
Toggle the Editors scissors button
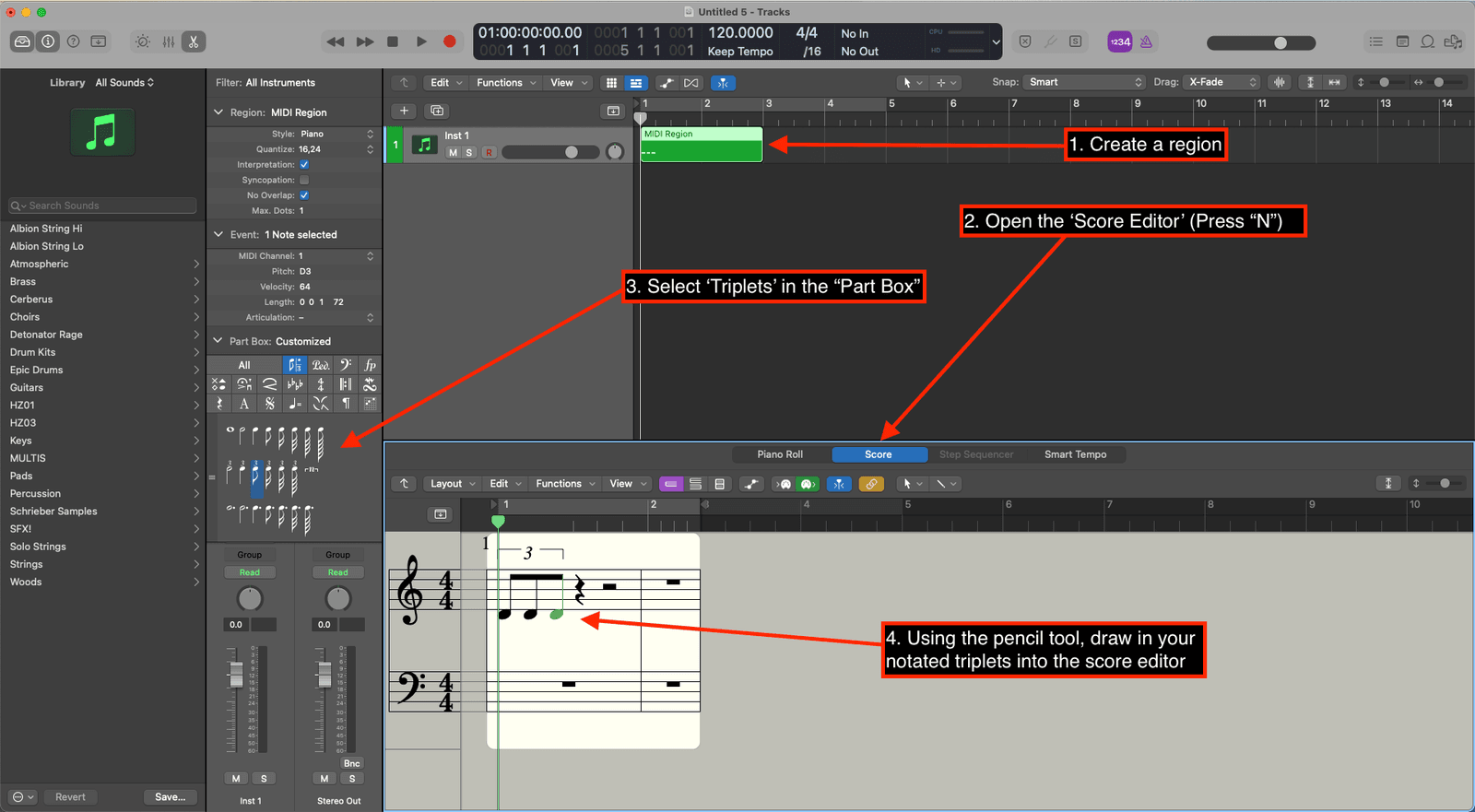coord(194,41)
